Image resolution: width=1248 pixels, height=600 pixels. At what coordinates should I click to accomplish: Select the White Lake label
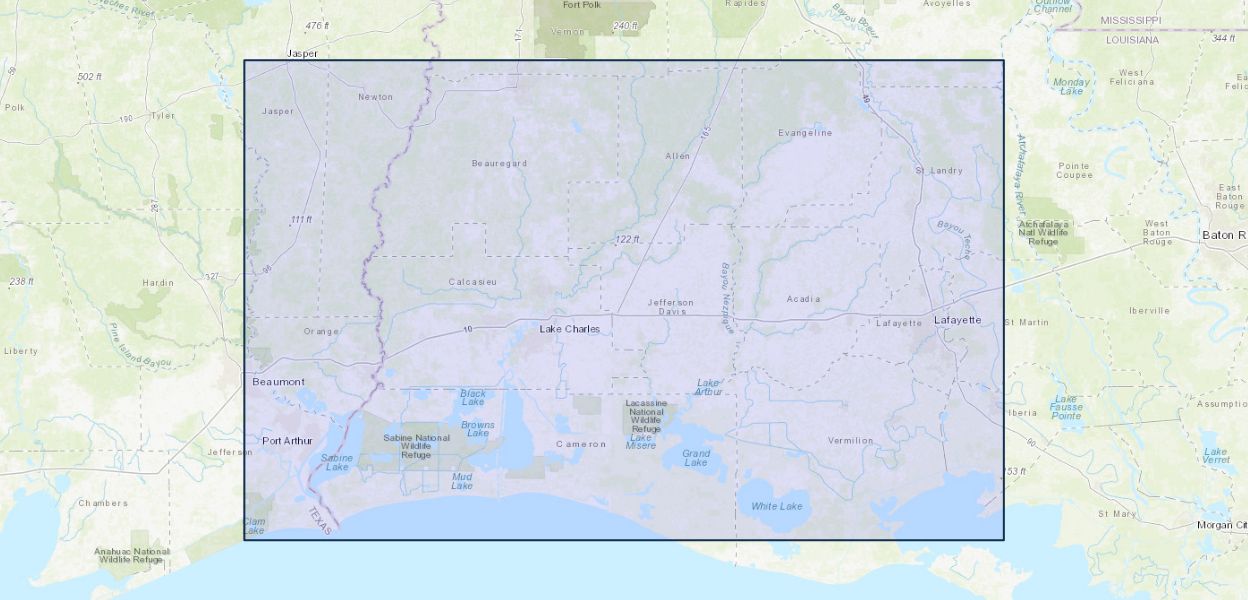point(776,506)
